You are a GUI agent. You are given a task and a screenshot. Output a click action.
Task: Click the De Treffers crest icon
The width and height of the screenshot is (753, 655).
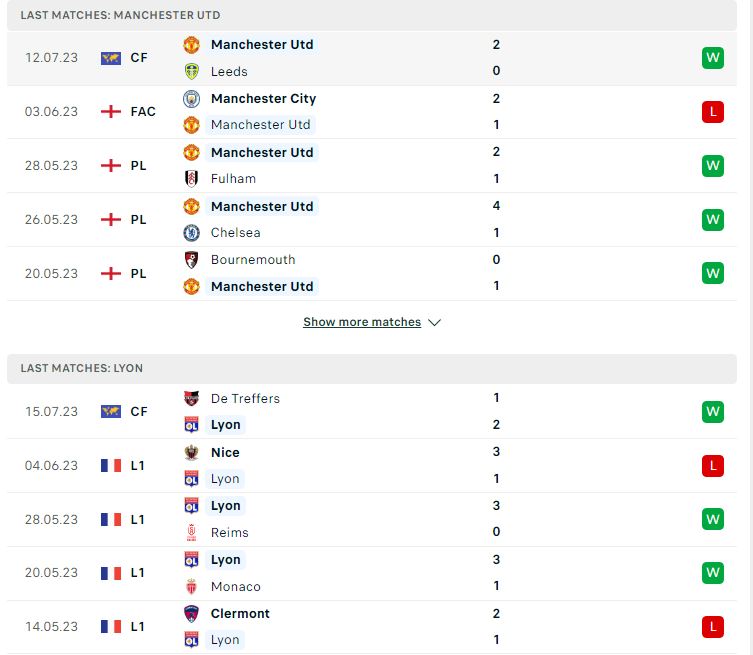(x=191, y=398)
